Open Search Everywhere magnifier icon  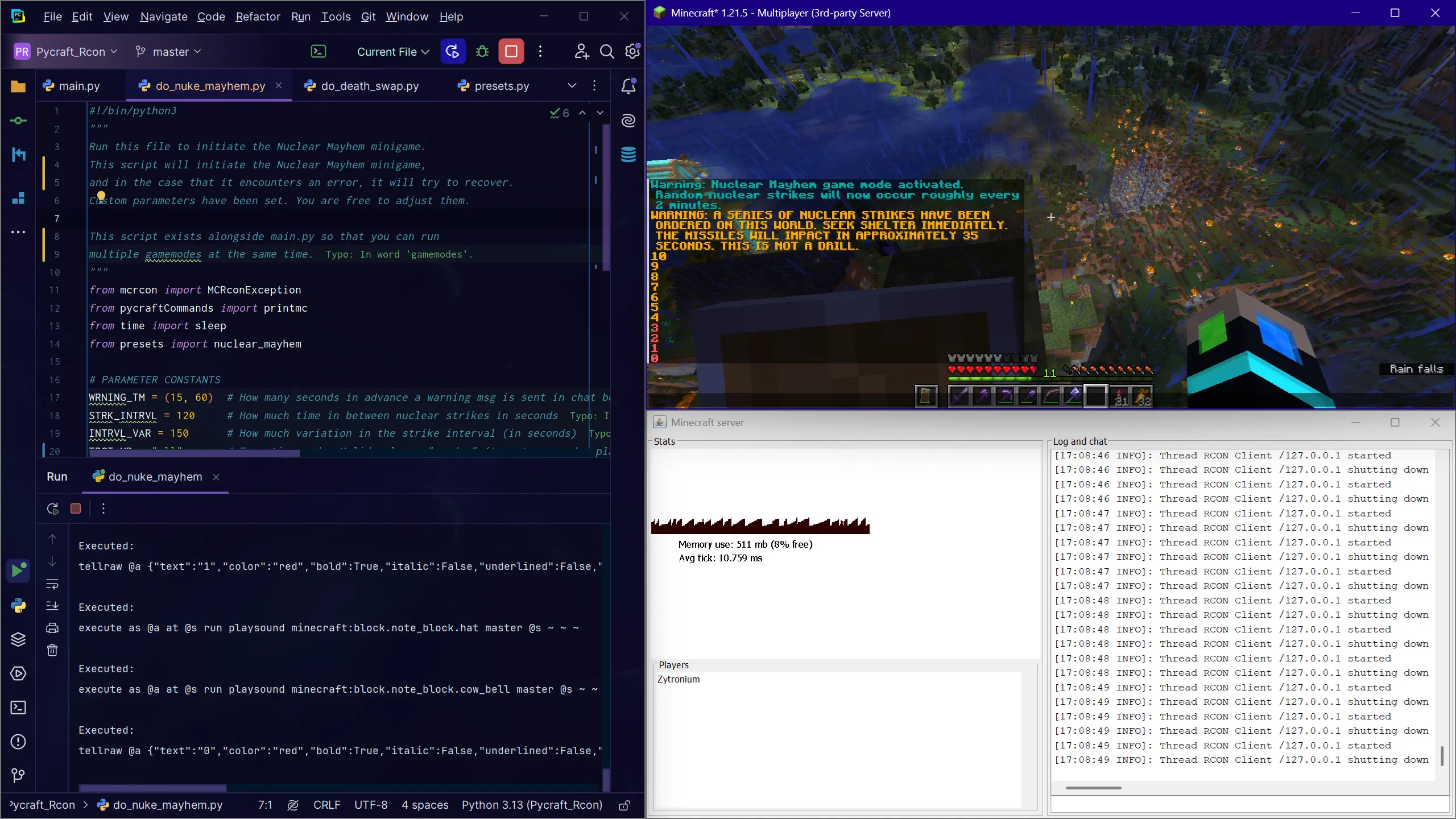click(x=607, y=52)
